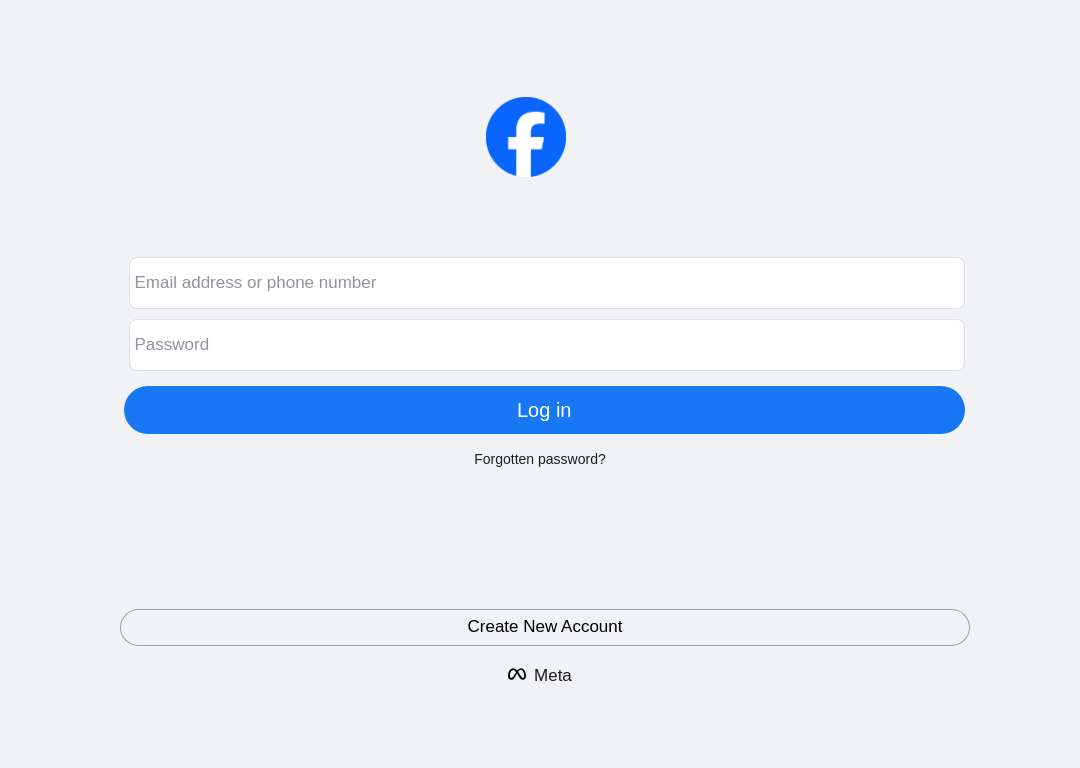1080x768 pixels.
Task: Click the round blue Facebook logo
Action: 526,137
